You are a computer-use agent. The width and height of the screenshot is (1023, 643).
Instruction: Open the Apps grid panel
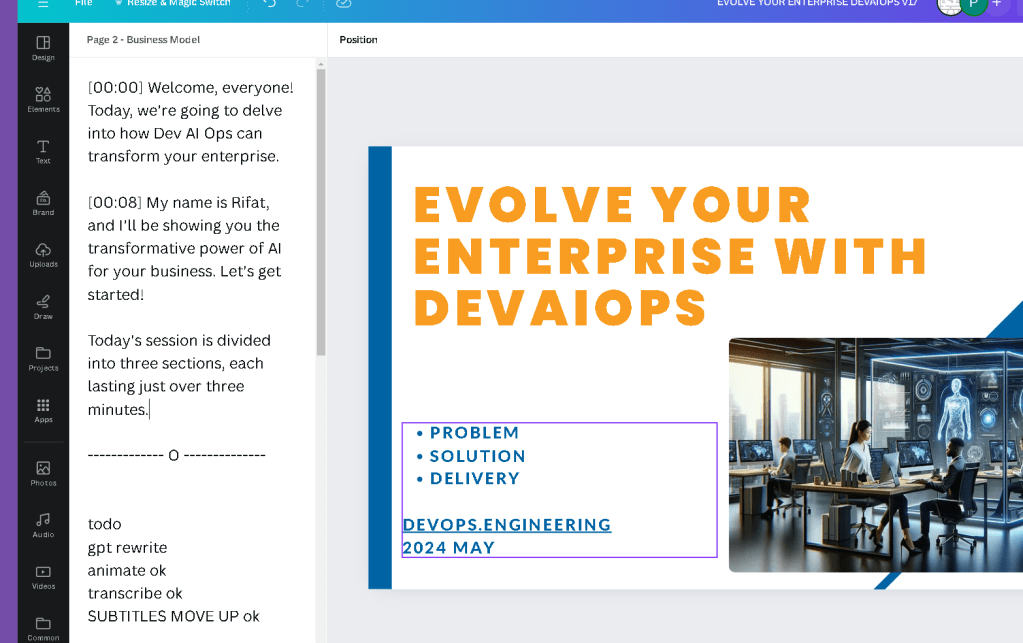pos(43,411)
